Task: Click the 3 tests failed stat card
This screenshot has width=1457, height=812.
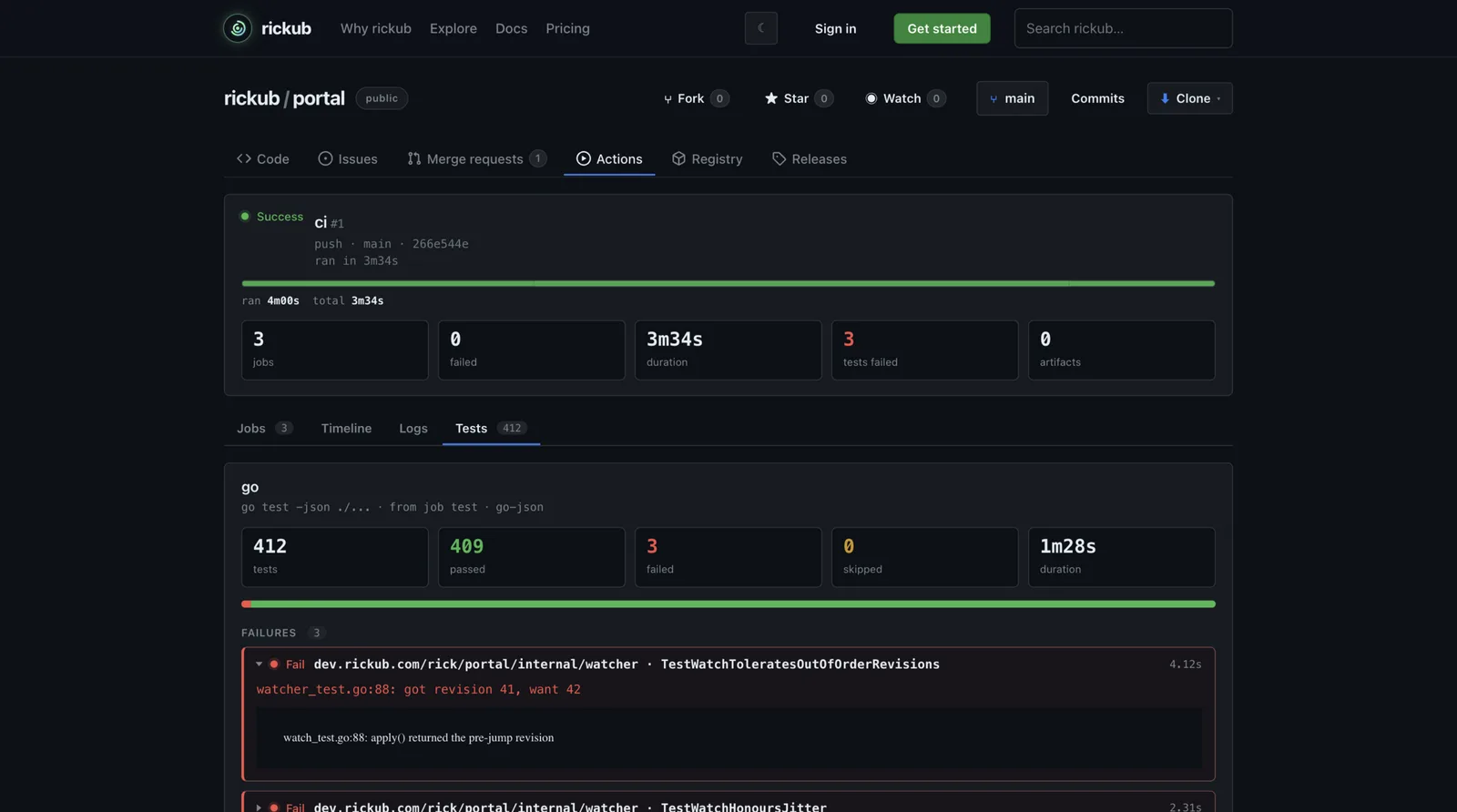Action: pos(925,350)
